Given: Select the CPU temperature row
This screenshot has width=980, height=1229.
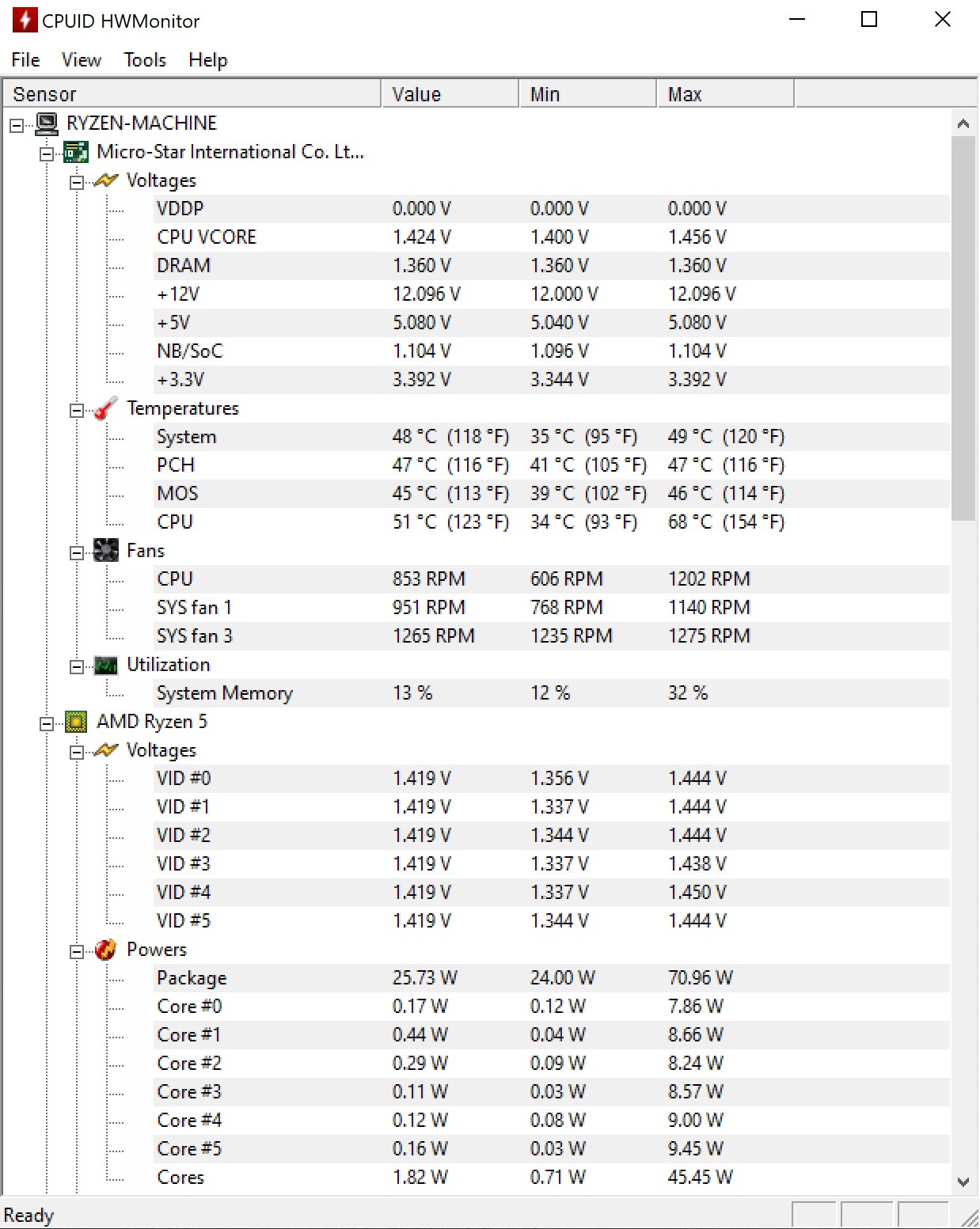Looking at the screenshot, I should point(553,522).
